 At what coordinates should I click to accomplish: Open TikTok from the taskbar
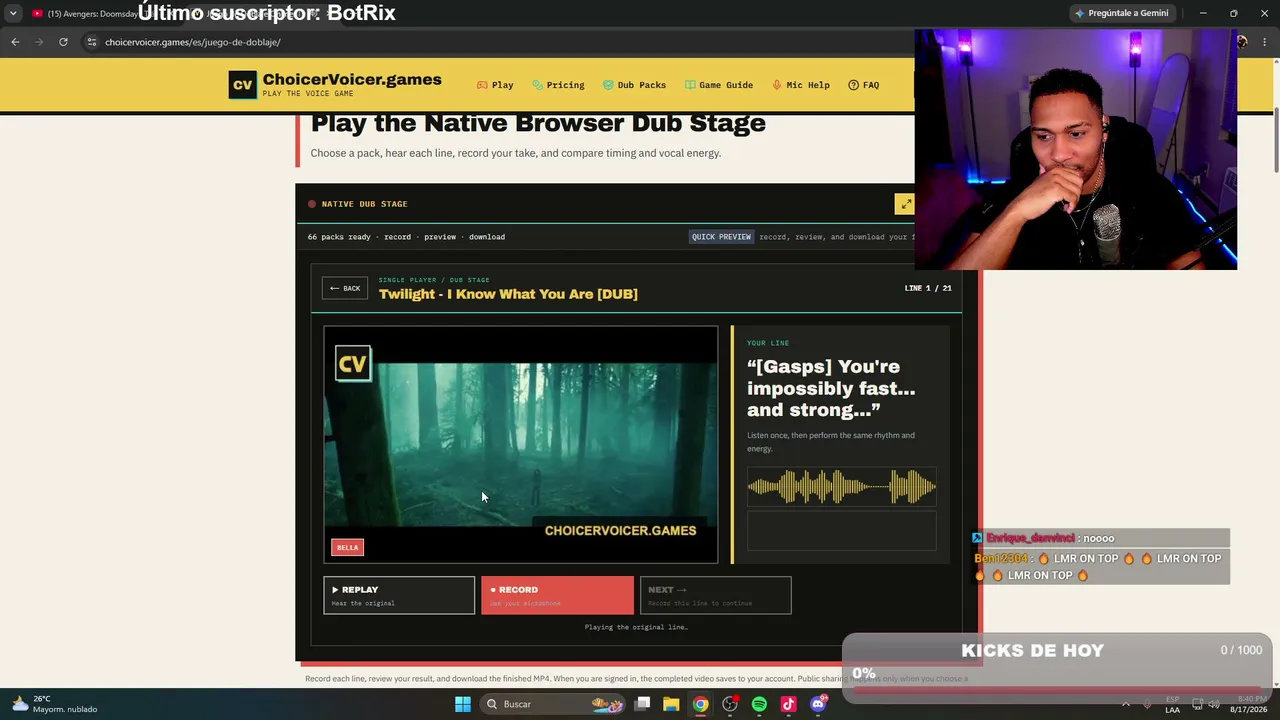click(x=788, y=704)
